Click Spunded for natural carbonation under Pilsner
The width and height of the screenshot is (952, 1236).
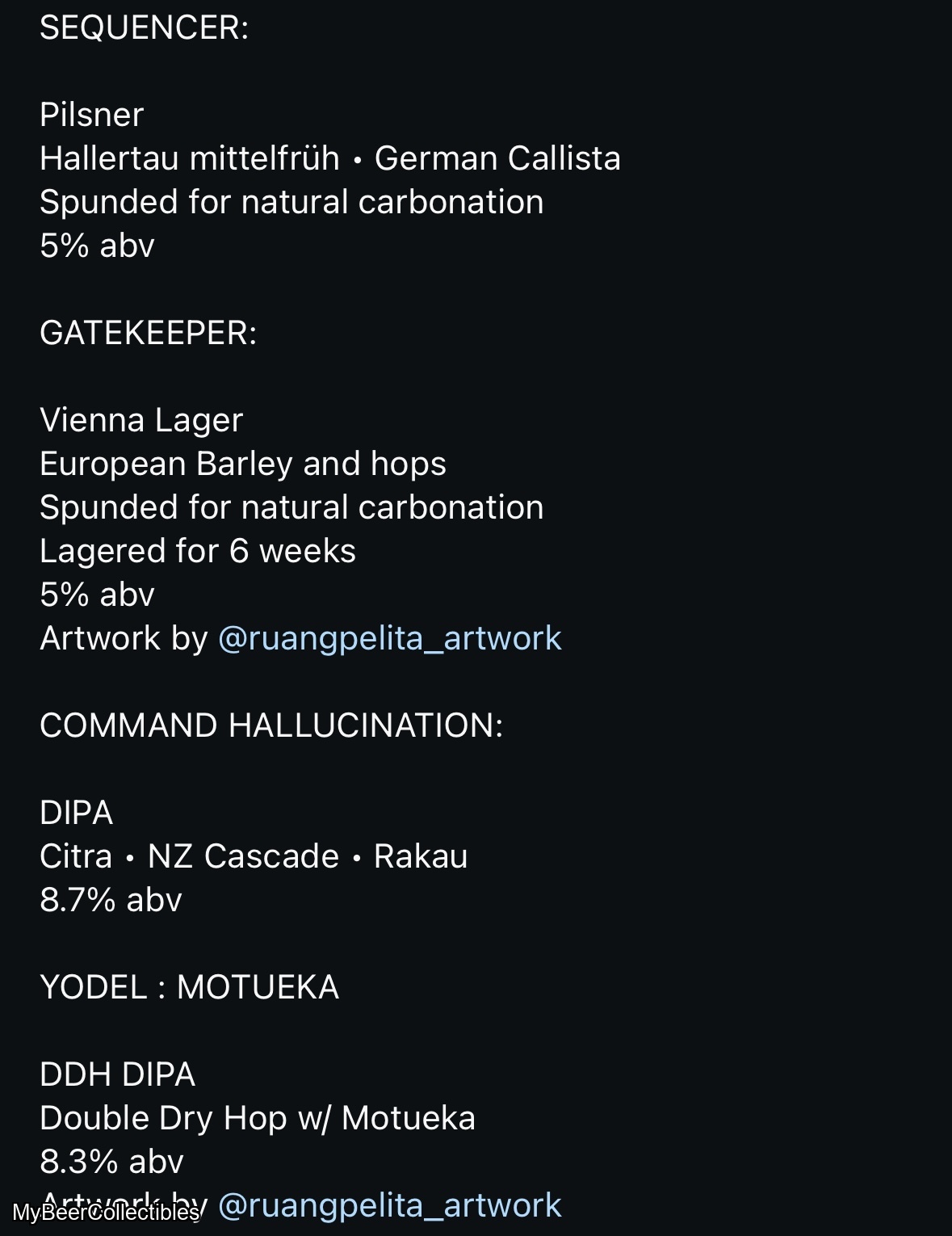[291, 203]
